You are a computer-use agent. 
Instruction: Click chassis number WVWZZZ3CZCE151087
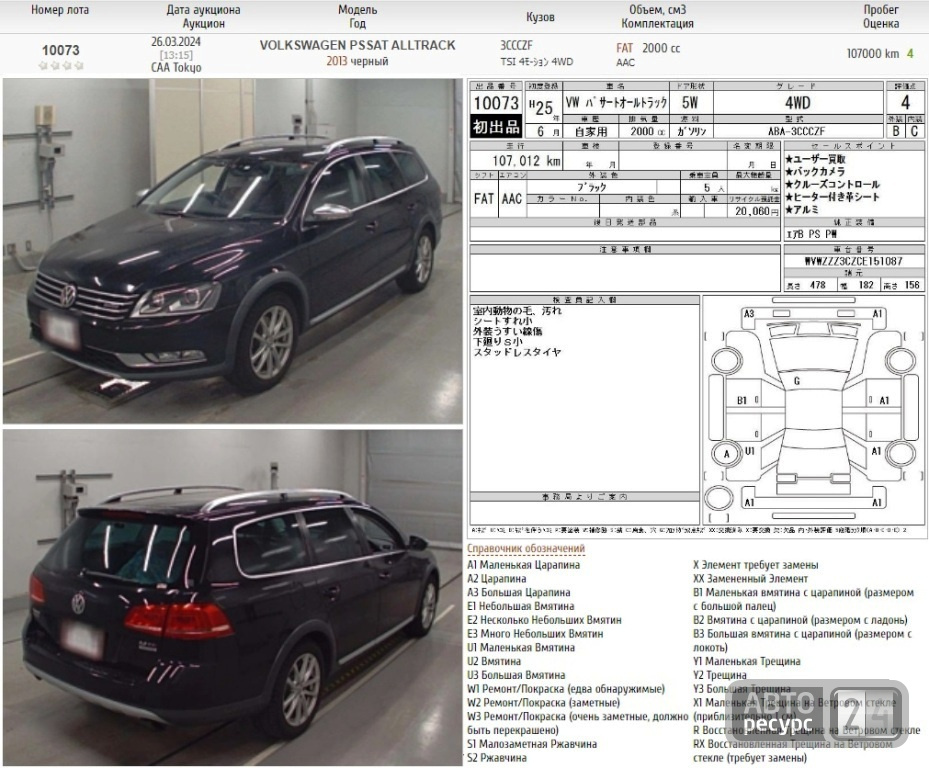click(853, 261)
